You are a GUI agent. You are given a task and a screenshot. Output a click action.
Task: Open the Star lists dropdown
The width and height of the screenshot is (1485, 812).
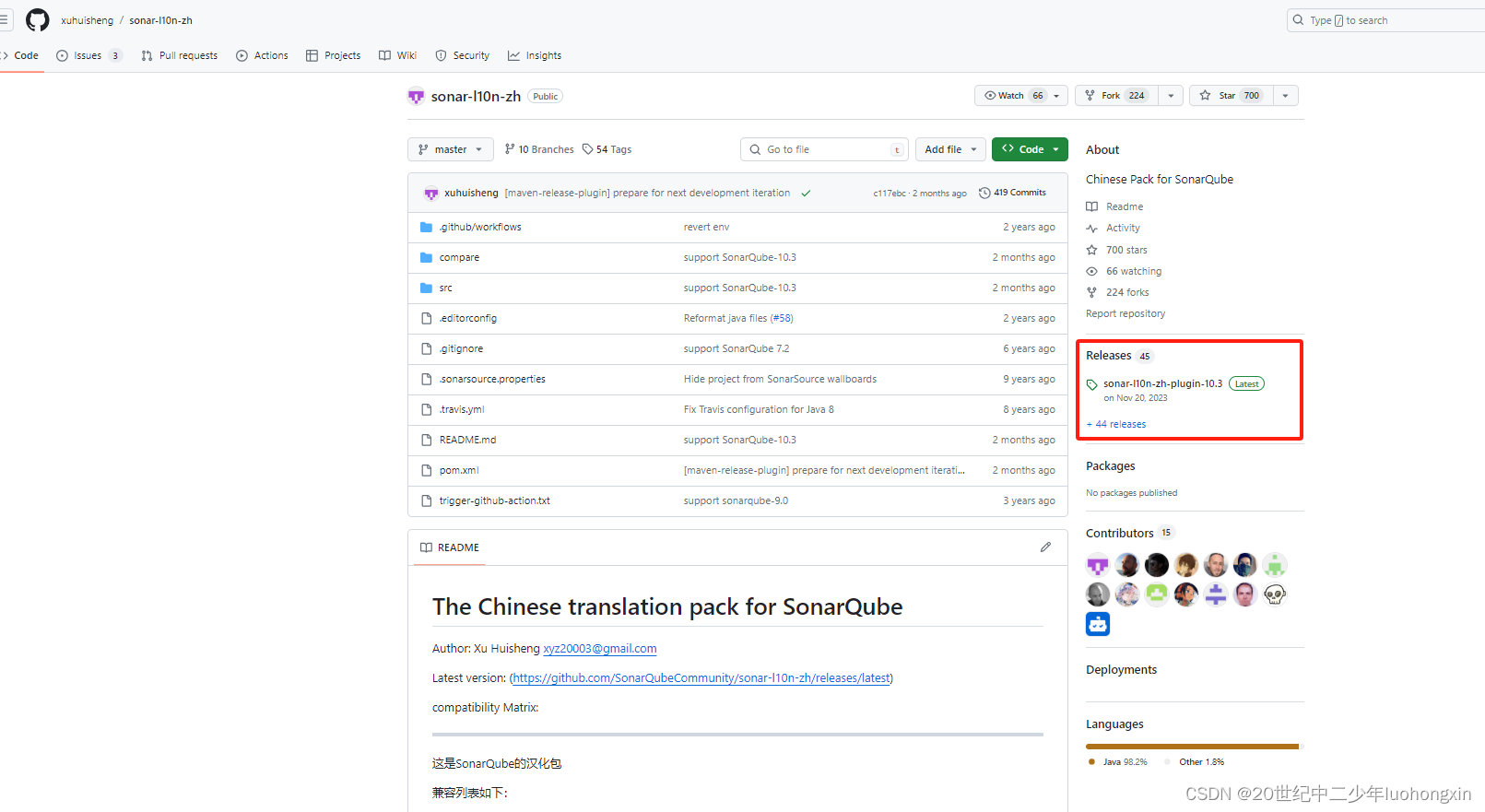pos(1286,96)
